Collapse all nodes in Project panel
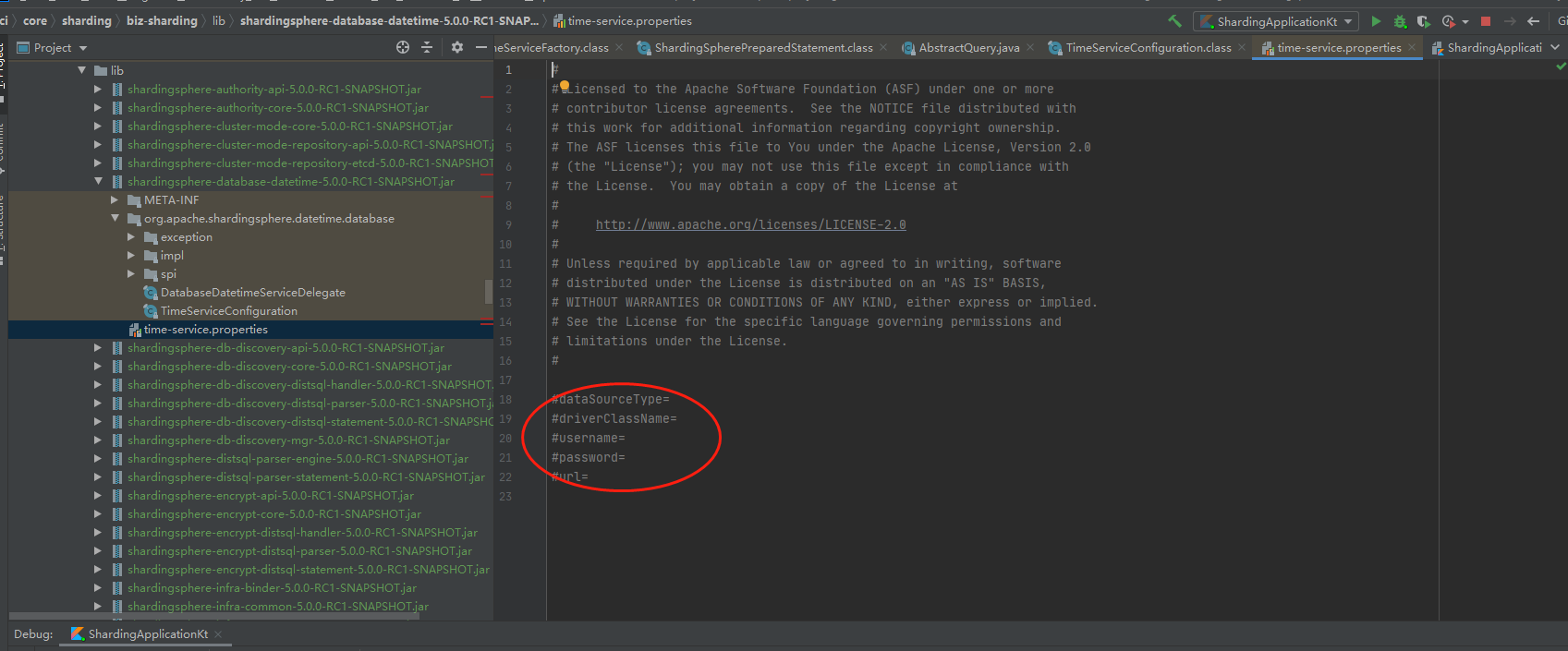The width and height of the screenshot is (1568, 651). (x=427, y=47)
